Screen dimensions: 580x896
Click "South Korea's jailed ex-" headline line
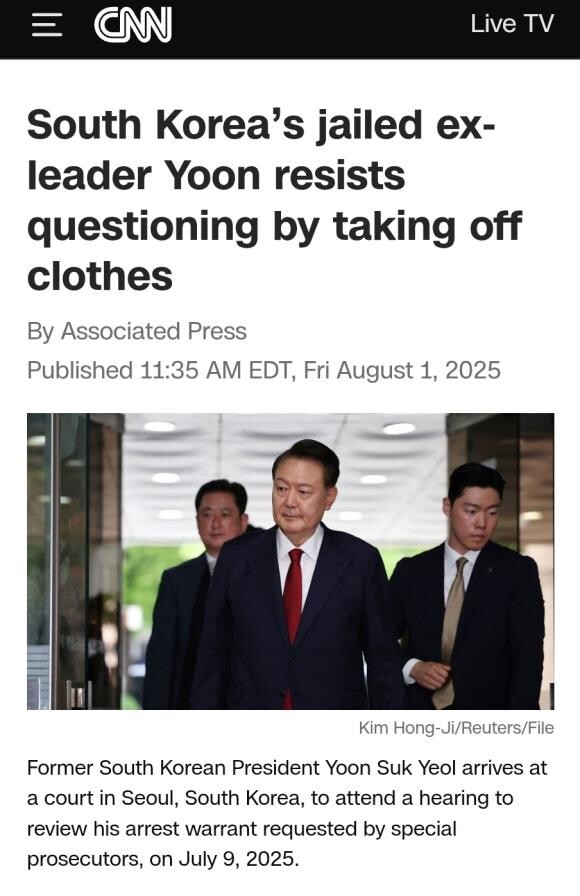tap(261, 125)
